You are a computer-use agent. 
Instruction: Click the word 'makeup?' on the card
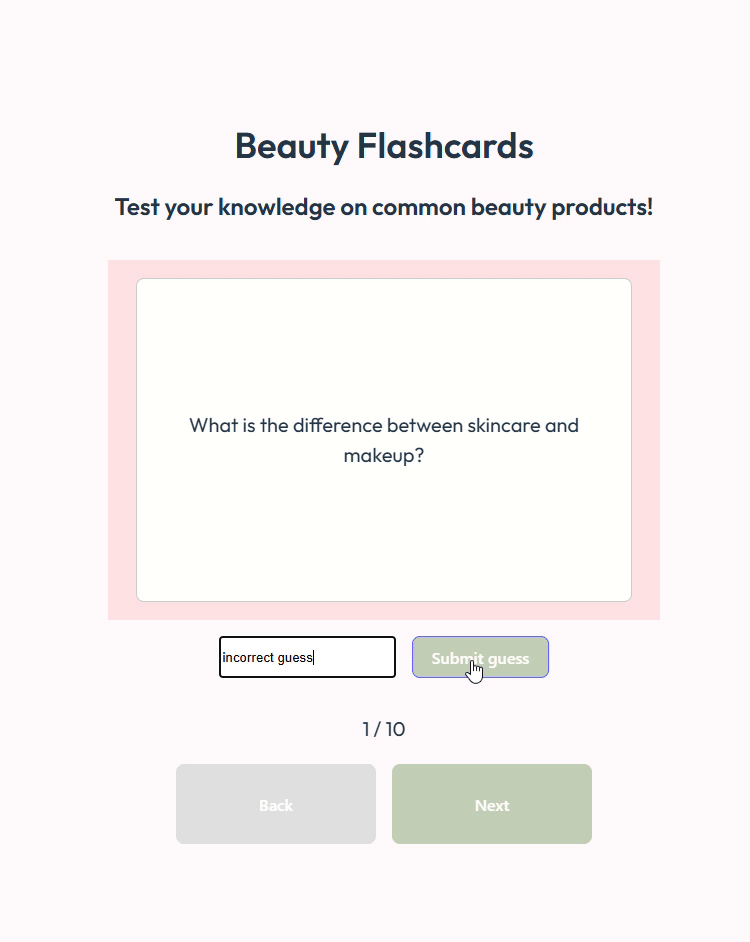point(383,456)
